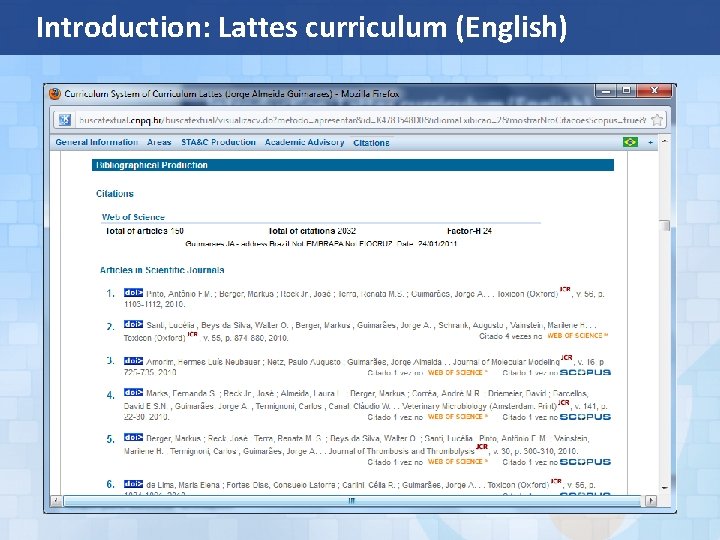Screen dimensions: 720x540
Task: Open doi link of article 3
Action: [133, 361]
